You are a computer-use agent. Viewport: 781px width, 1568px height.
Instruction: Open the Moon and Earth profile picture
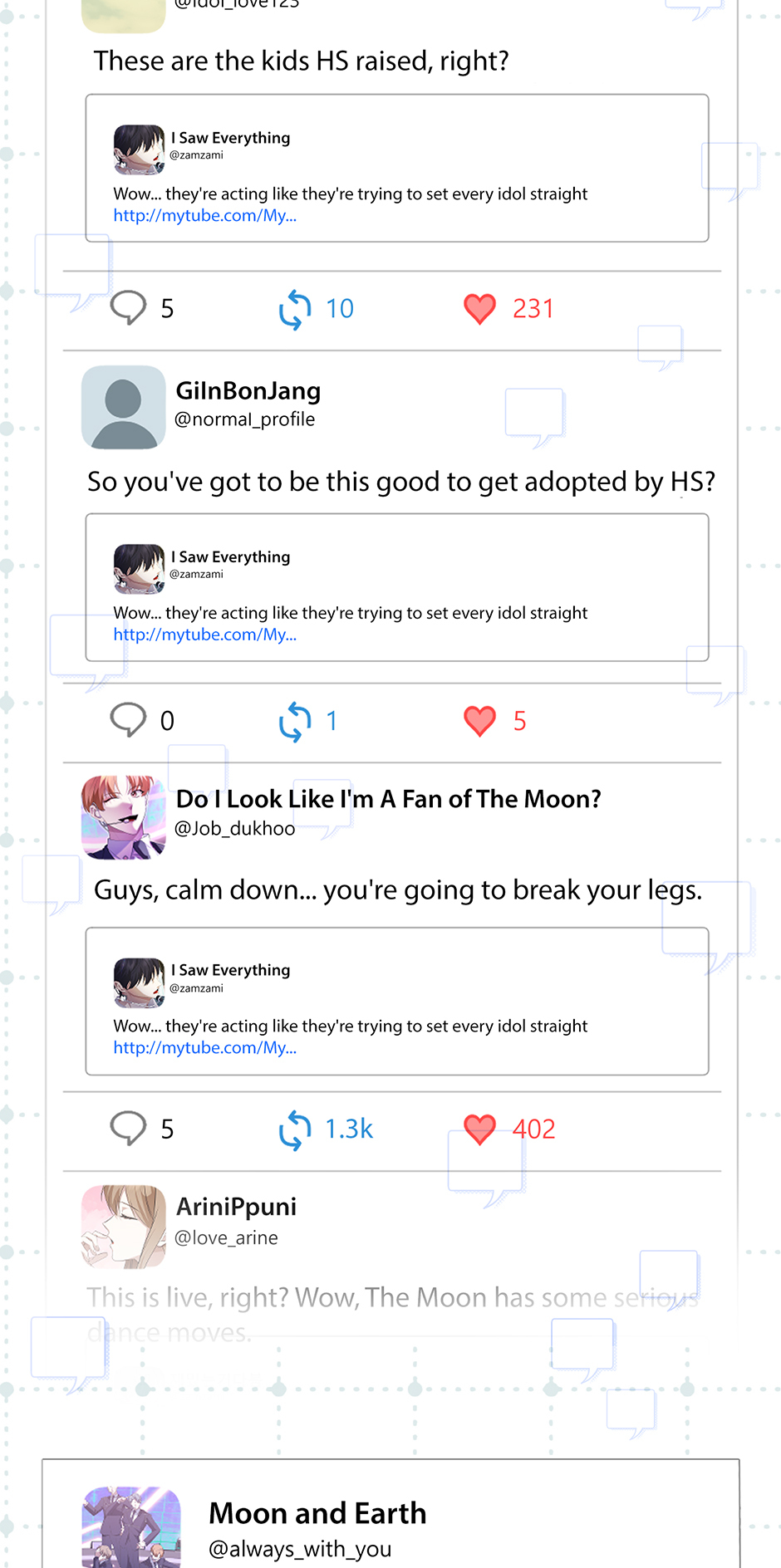click(x=131, y=1527)
